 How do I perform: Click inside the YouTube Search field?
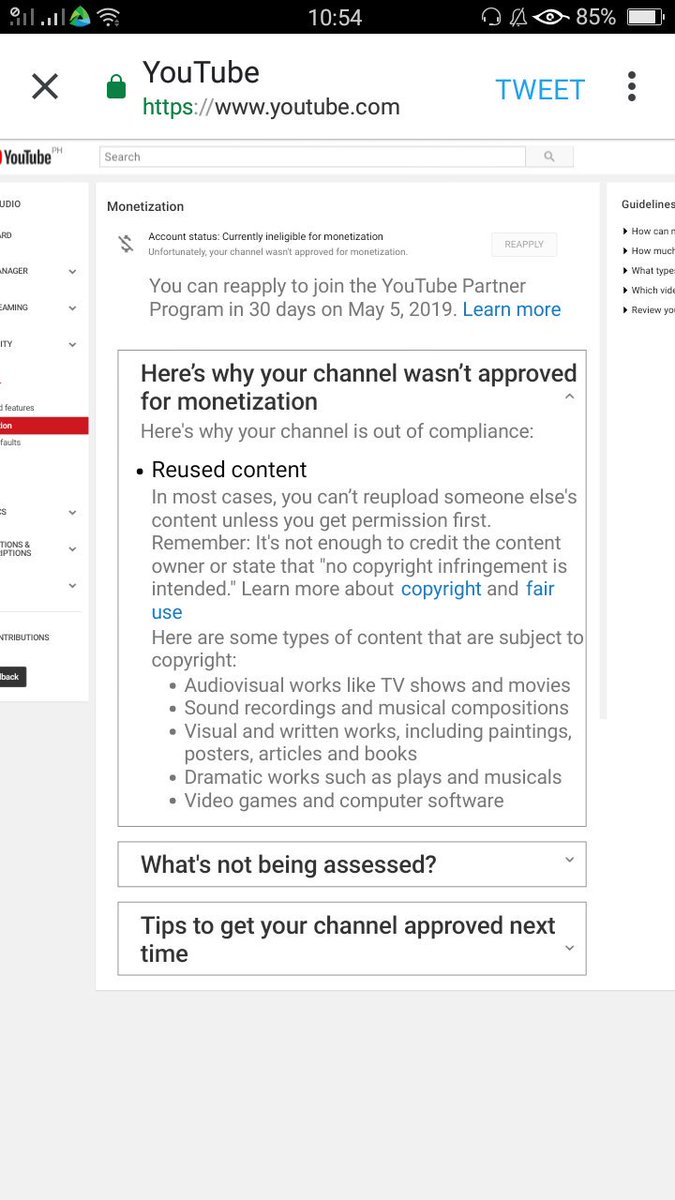tap(312, 157)
